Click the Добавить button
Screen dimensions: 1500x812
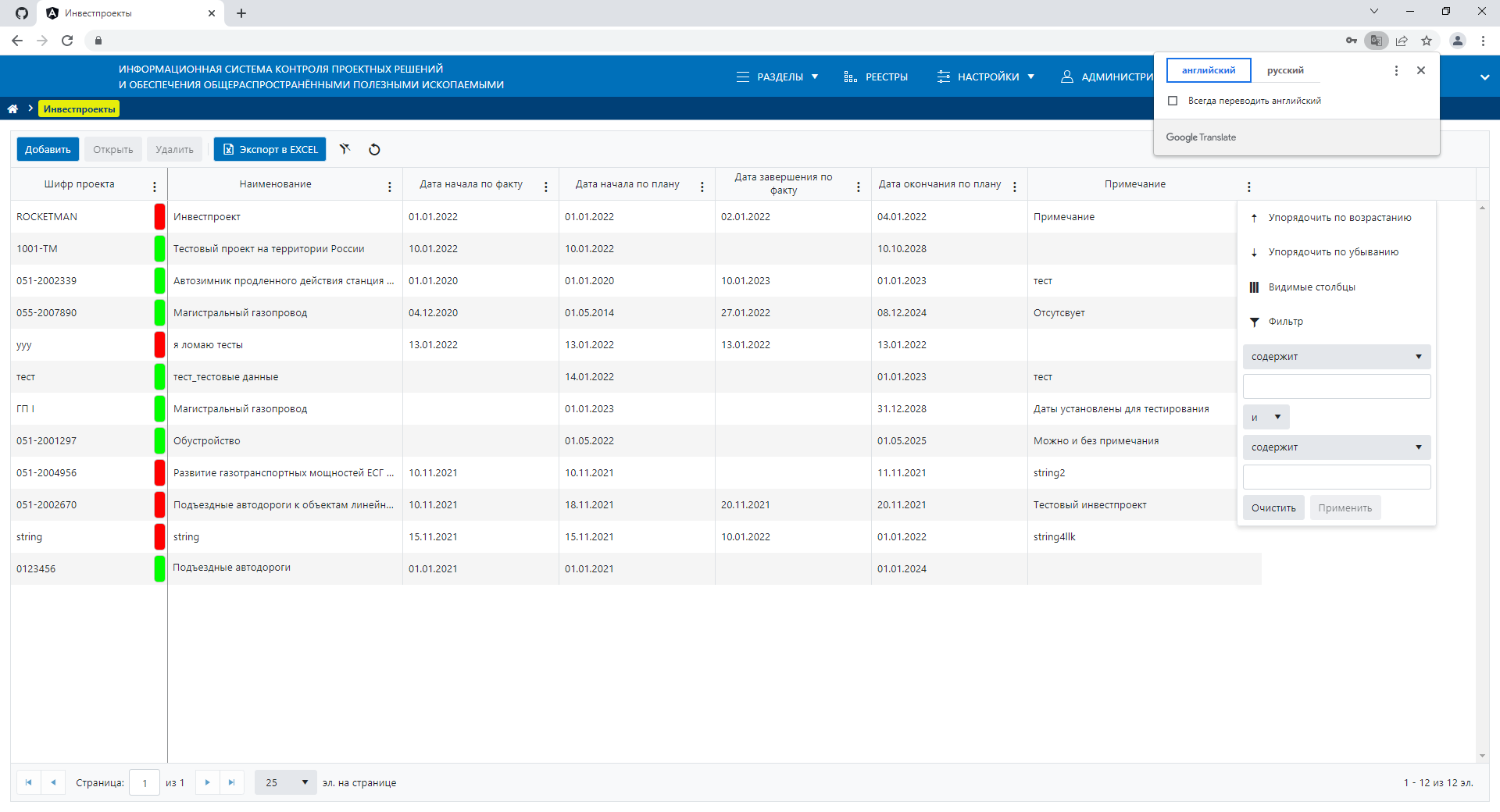pyautogui.click(x=48, y=149)
